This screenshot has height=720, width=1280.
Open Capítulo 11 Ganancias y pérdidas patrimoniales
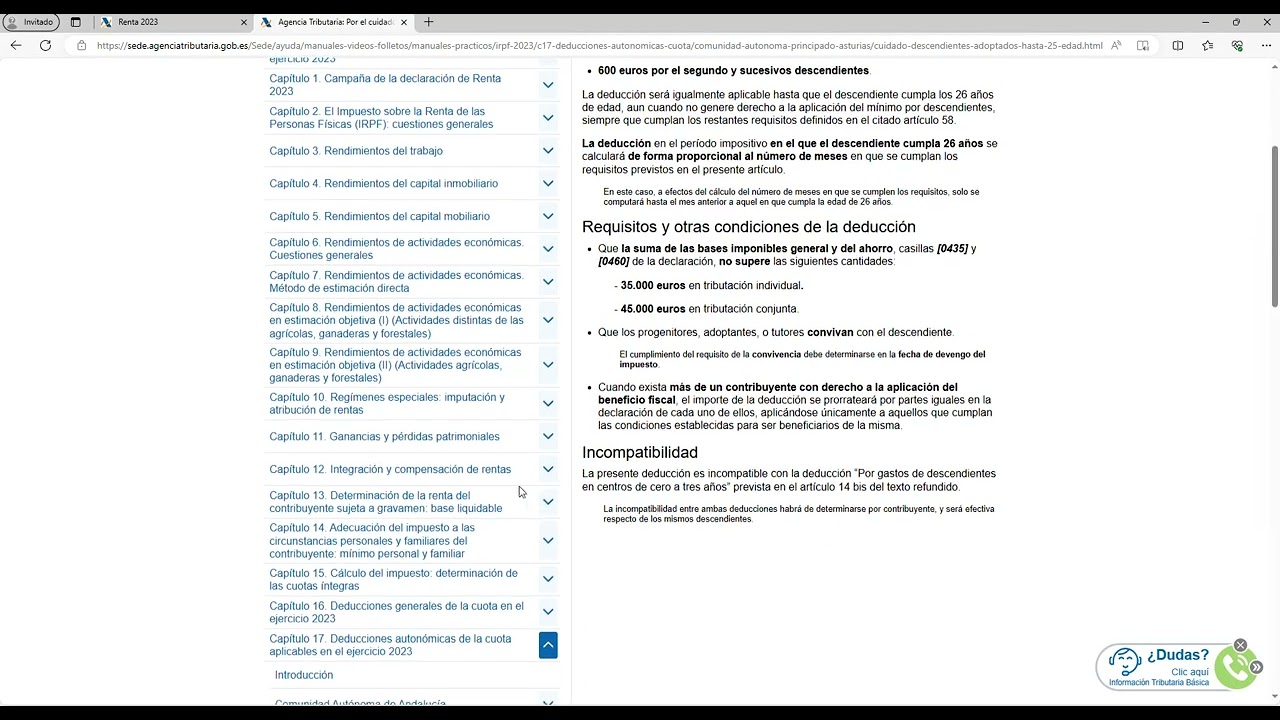click(x=384, y=436)
